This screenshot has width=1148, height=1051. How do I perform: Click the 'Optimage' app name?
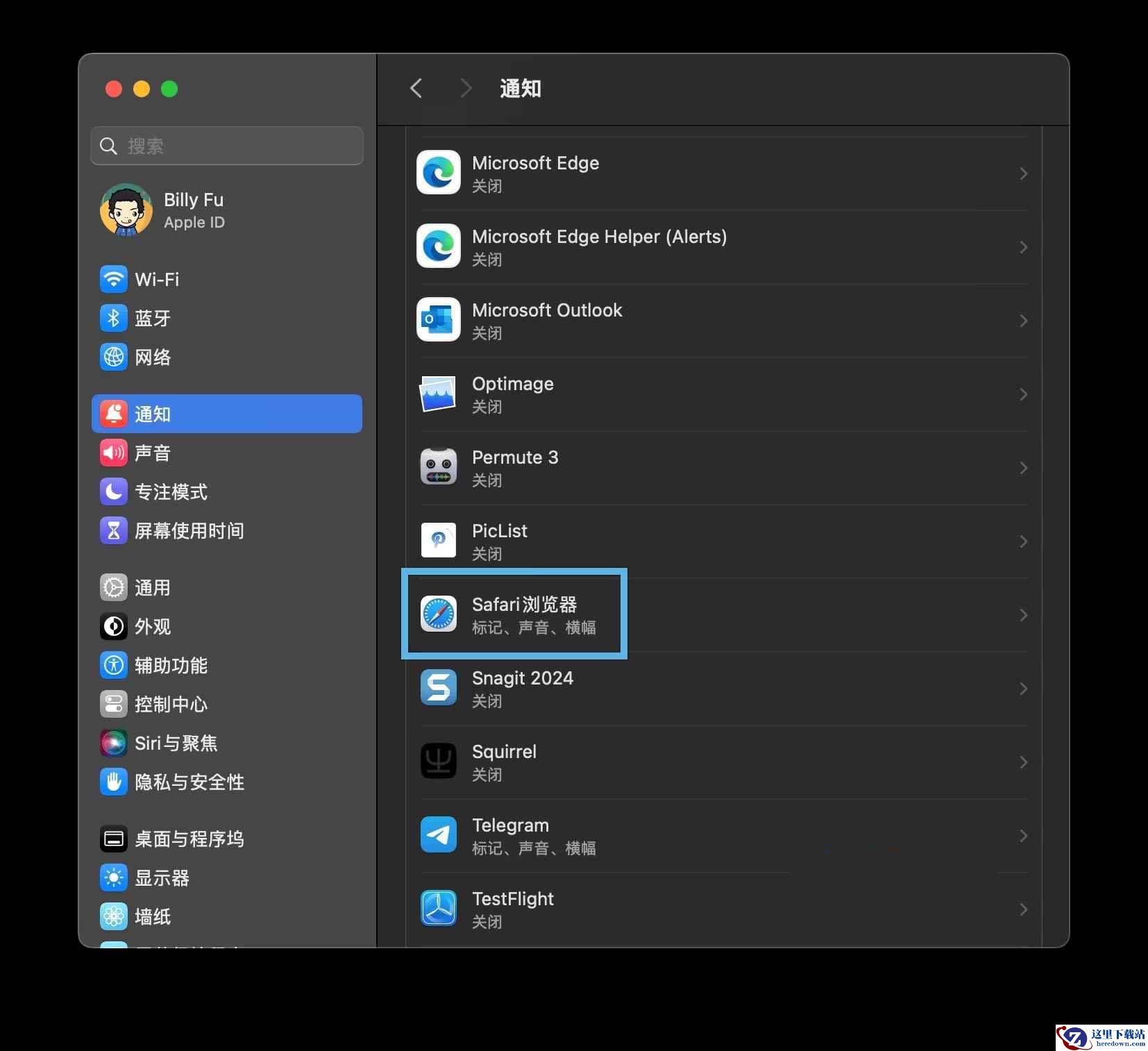tap(513, 384)
